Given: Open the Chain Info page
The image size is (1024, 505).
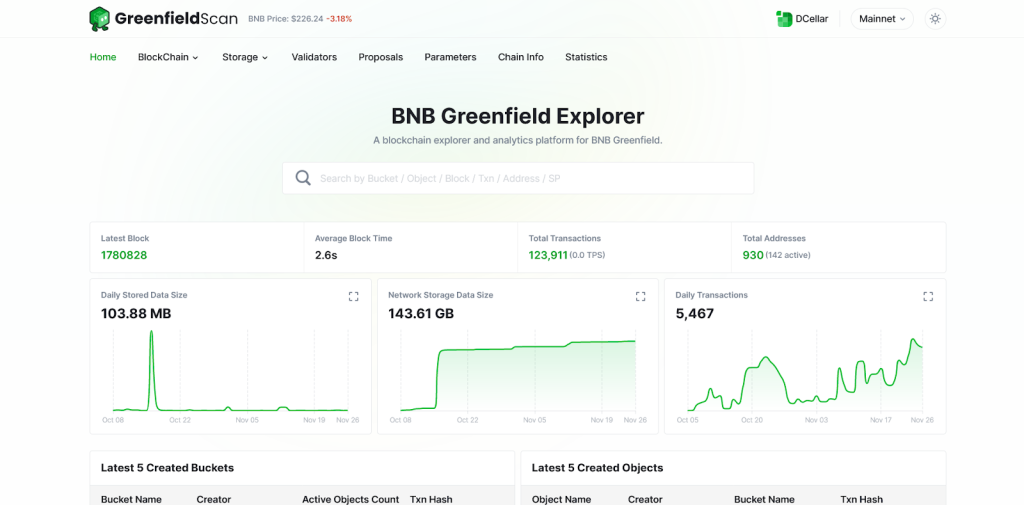Looking at the screenshot, I should [520, 57].
